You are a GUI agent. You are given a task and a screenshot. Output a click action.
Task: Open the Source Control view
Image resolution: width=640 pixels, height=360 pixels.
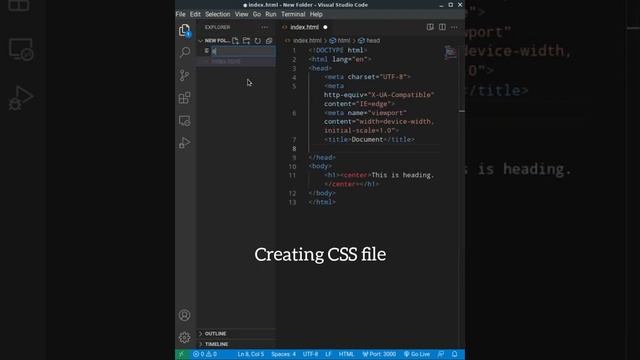[x=184, y=75]
